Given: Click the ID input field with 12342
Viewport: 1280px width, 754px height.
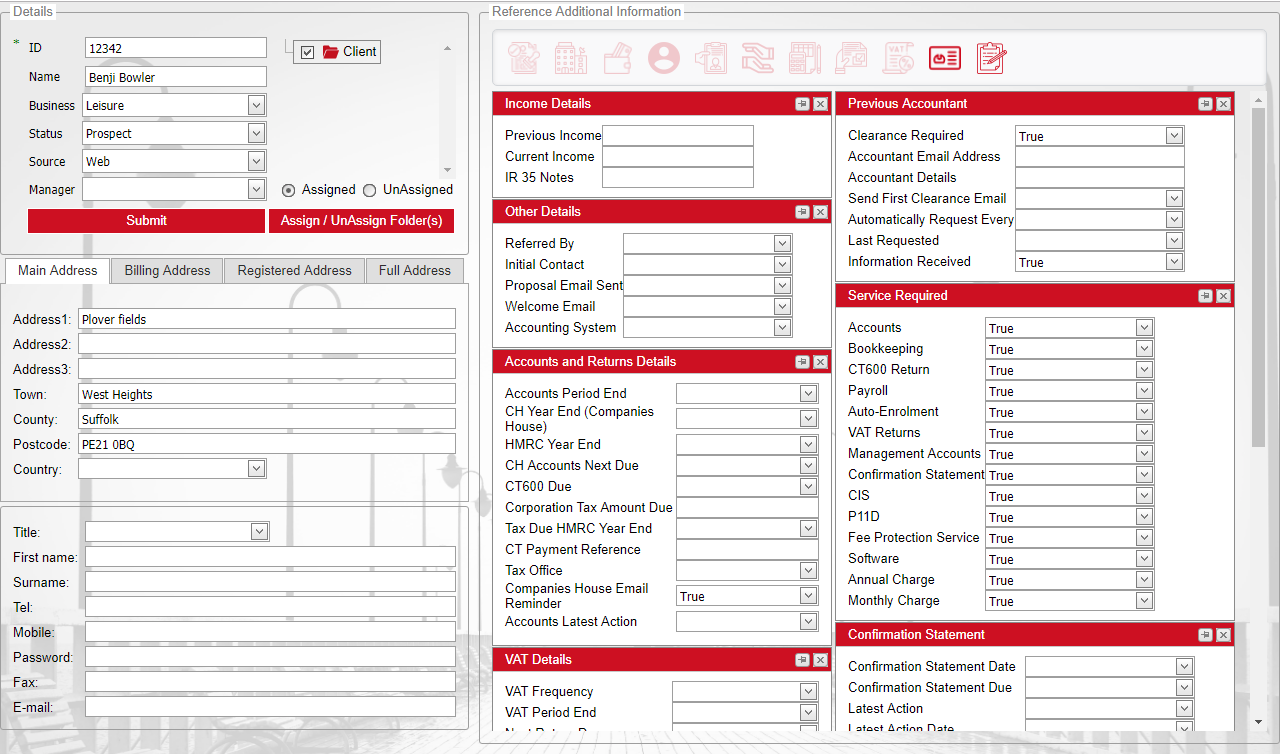Looking at the screenshot, I should click(176, 48).
